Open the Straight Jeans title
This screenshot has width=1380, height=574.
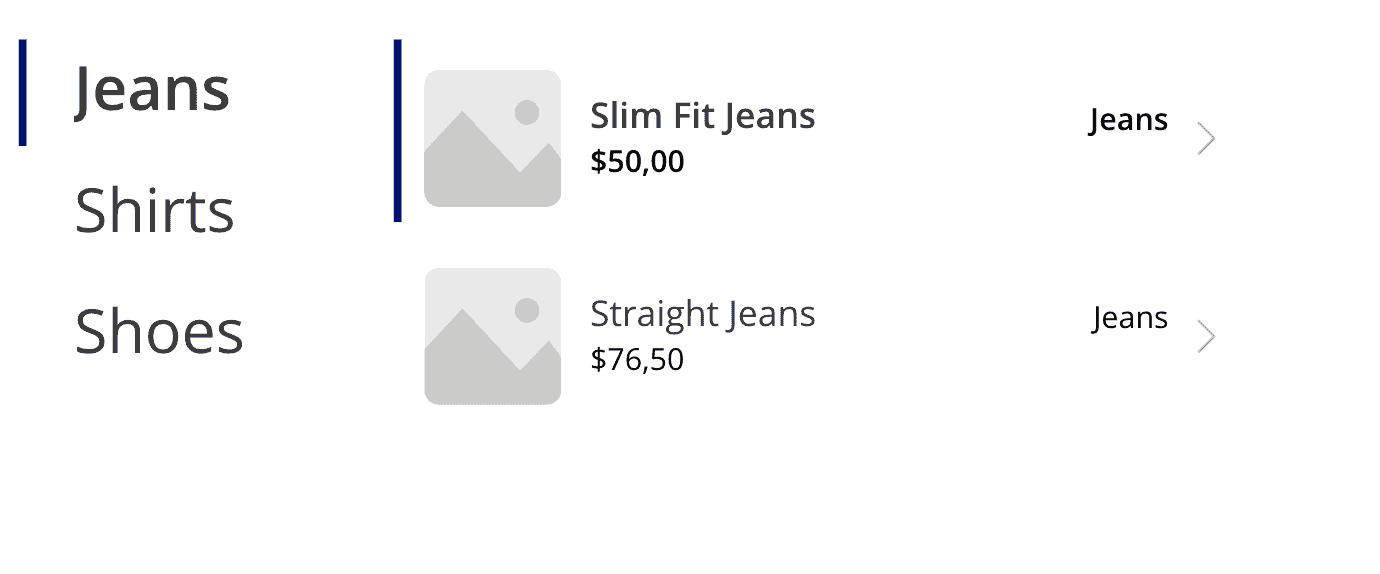(x=702, y=314)
